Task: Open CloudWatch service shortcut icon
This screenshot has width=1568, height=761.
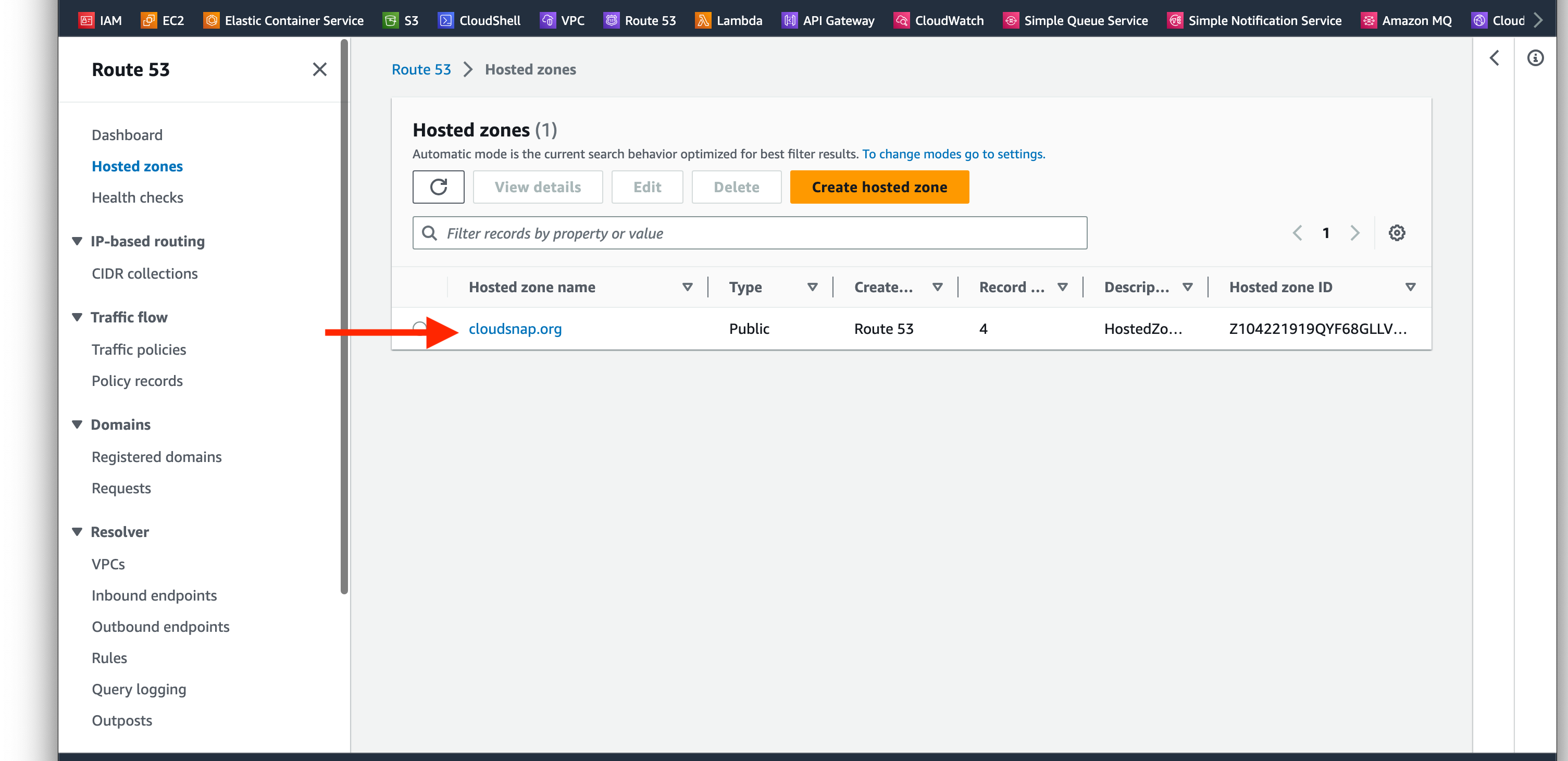Action: click(x=902, y=20)
